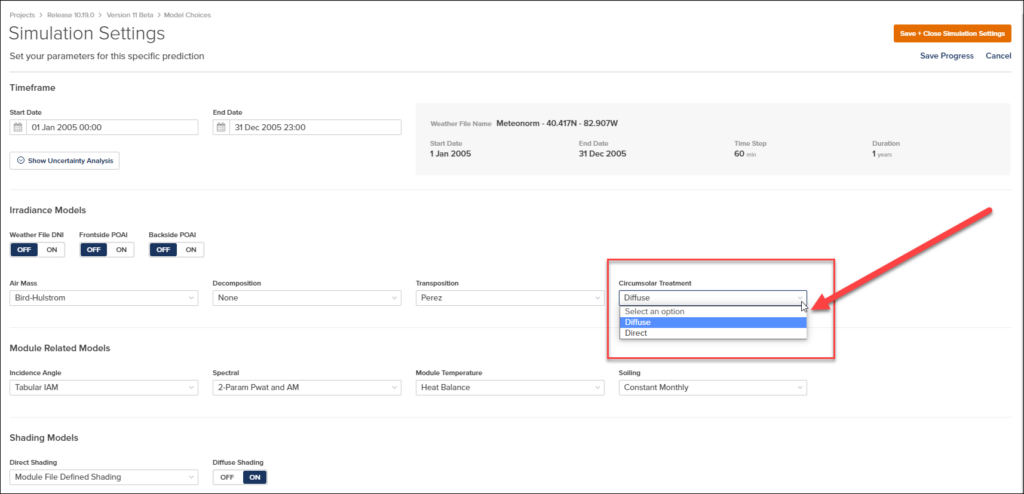This screenshot has height=494, width=1024.
Task: Click Save + Close Simulation Settings
Action: coord(952,33)
